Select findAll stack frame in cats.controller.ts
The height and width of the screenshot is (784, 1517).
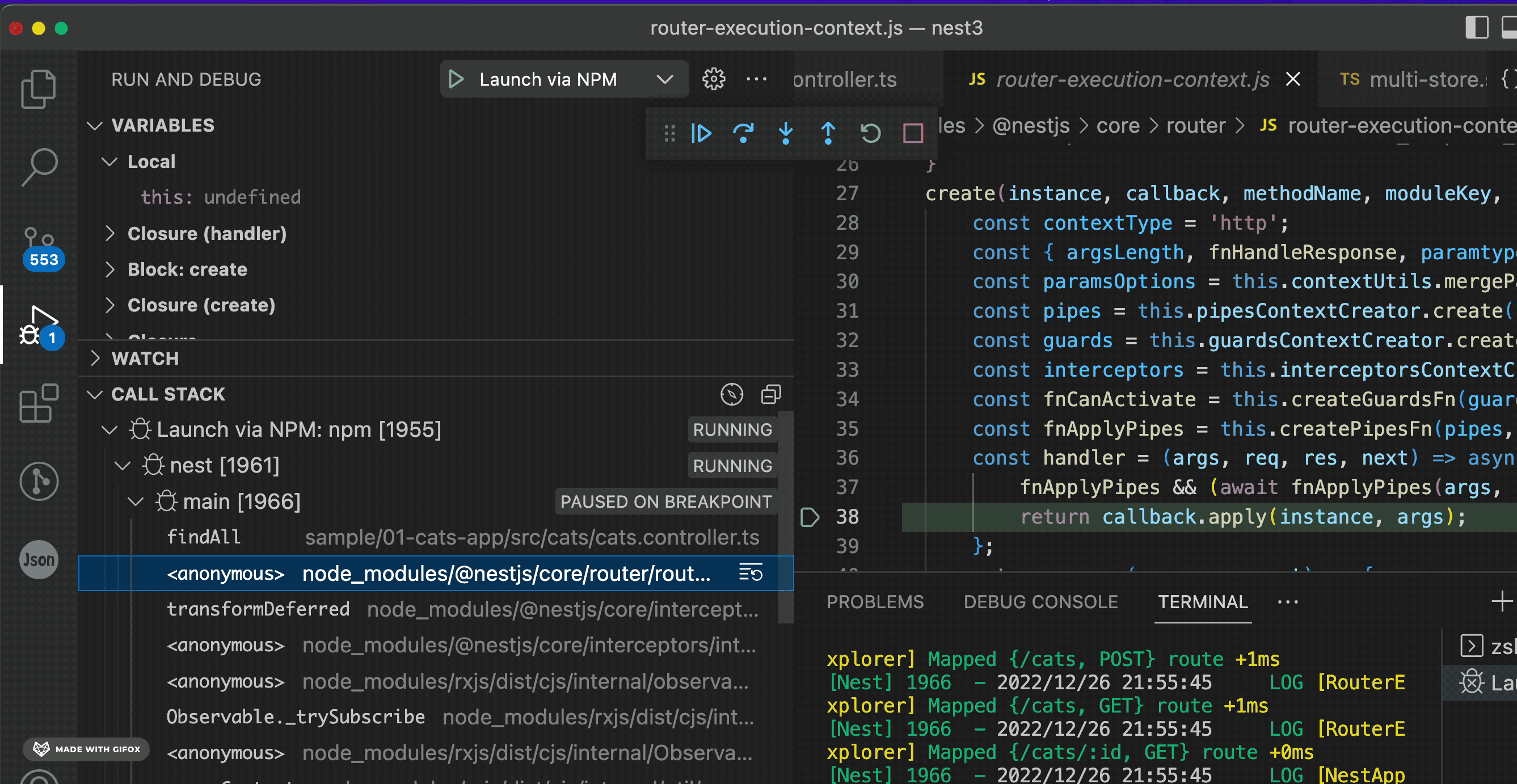436,537
